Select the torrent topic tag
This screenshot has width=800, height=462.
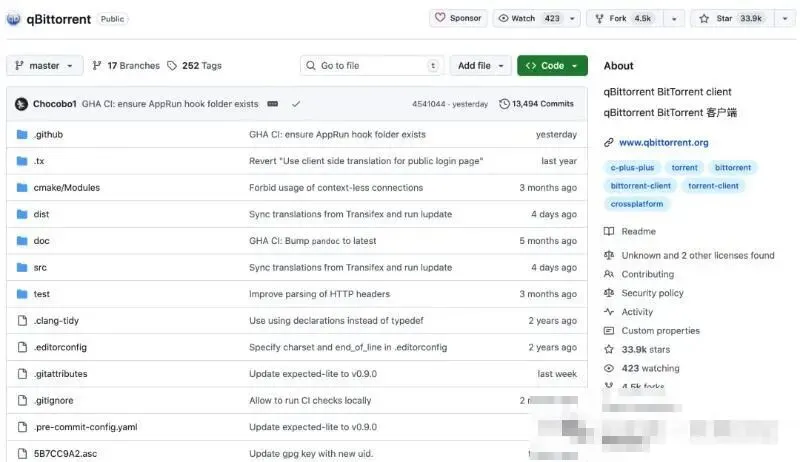pyautogui.click(x=684, y=167)
